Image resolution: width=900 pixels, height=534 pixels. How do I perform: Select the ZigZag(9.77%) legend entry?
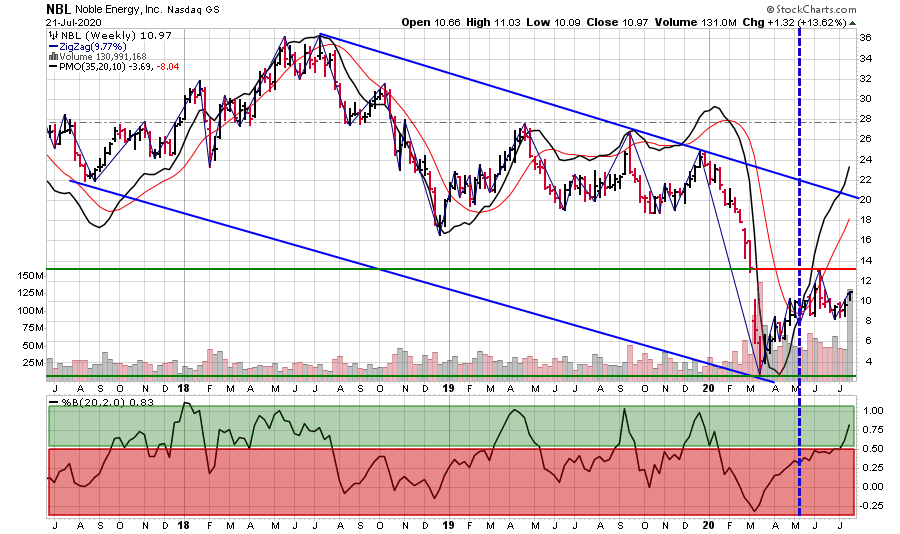pyautogui.click(x=88, y=47)
